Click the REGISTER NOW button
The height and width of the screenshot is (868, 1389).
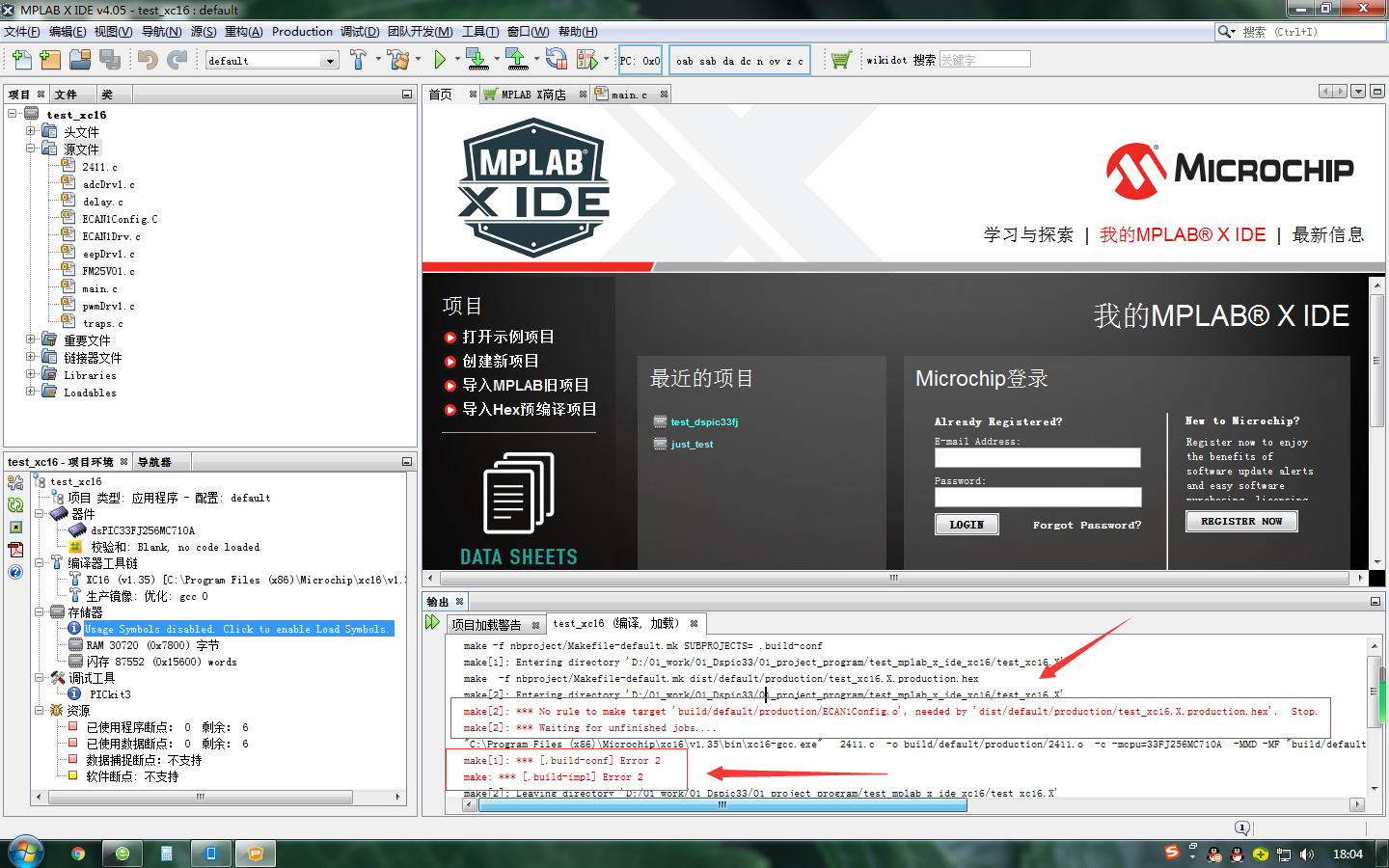1241,521
